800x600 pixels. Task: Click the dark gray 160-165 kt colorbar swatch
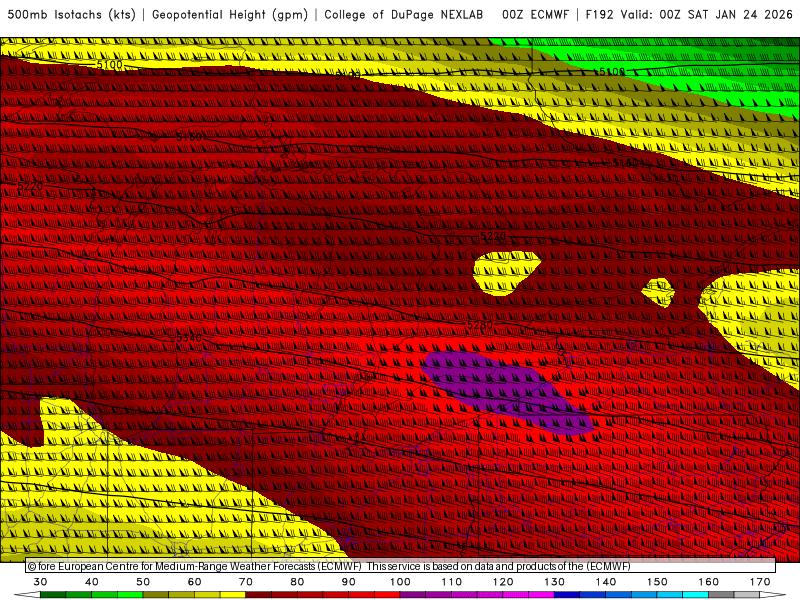721,595
